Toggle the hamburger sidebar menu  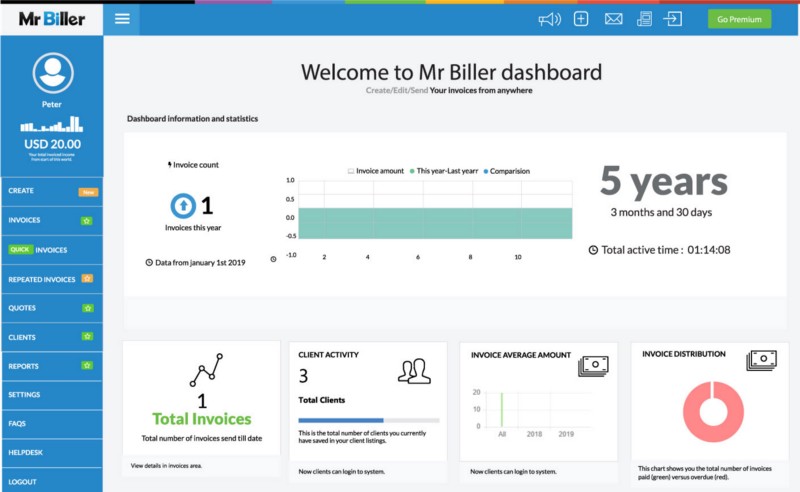click(x=122, y=19)
